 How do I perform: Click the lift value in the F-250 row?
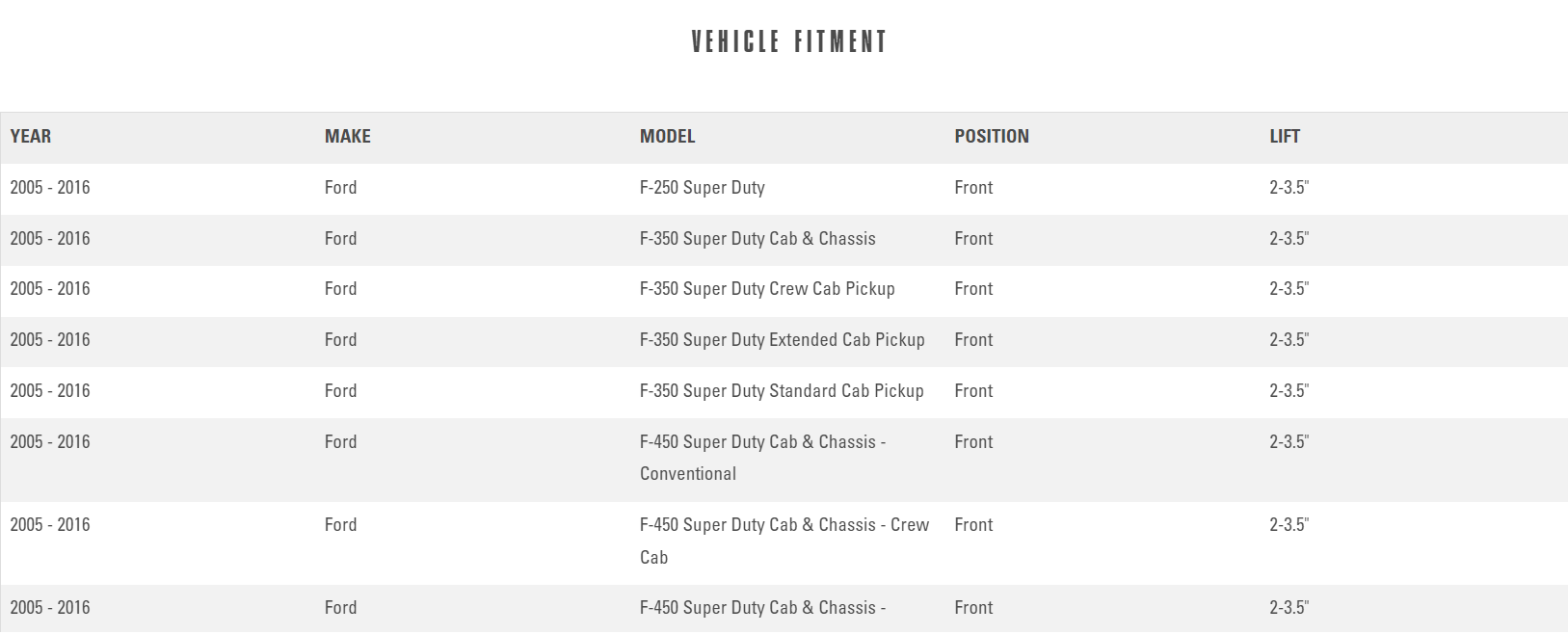(1289, 188)
